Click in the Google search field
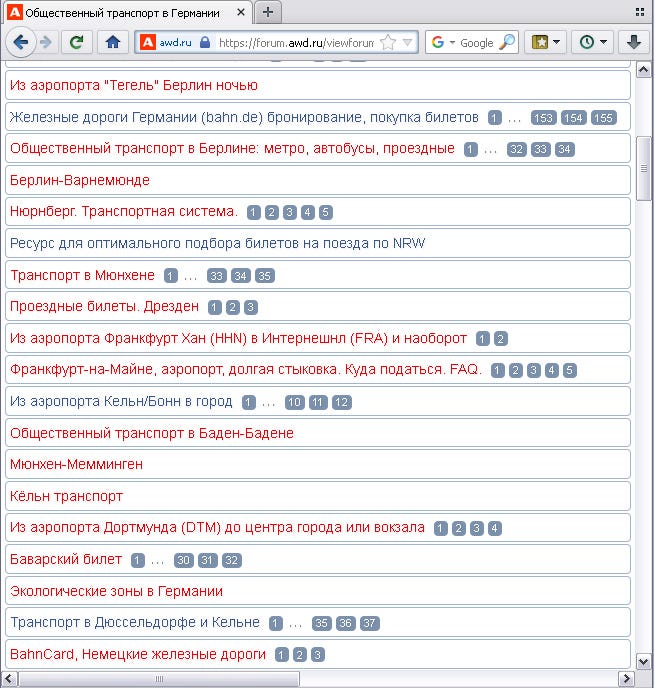The width and height of the screenshot is (655, 688). pos(478,43)
